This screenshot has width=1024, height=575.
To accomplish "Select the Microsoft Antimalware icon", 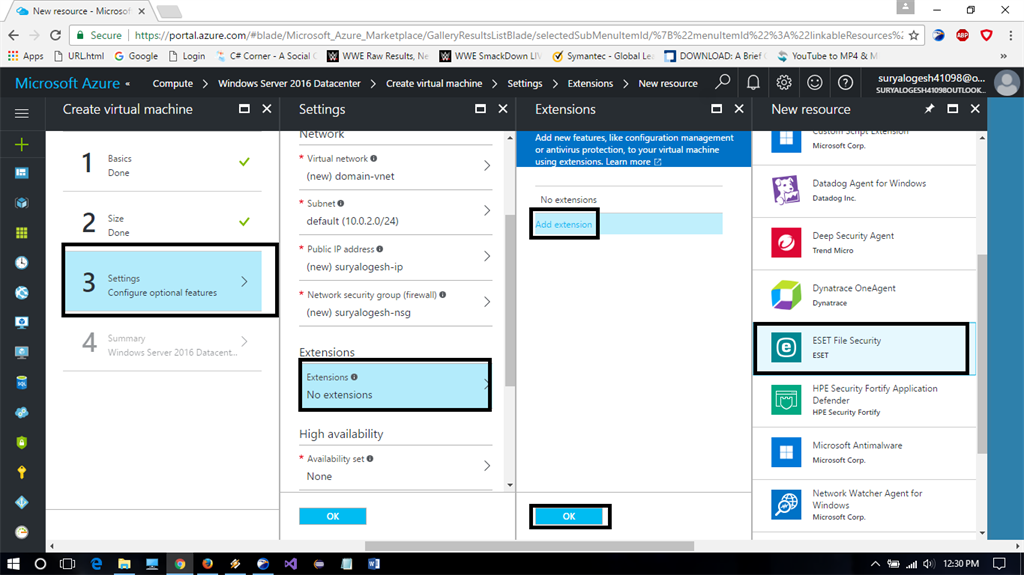I will coord(786,452).
